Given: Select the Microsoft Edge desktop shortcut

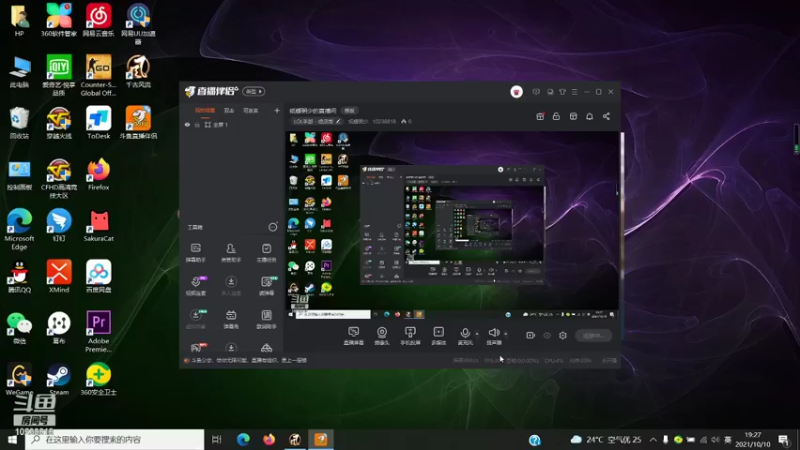Looking at the screenshot, I should (19, 229).
